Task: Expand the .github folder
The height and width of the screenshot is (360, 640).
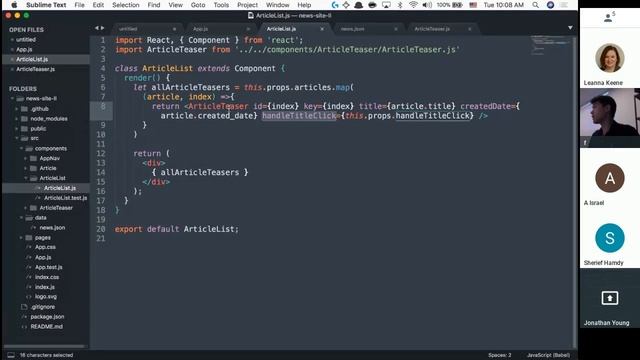Action: point(17,109)
